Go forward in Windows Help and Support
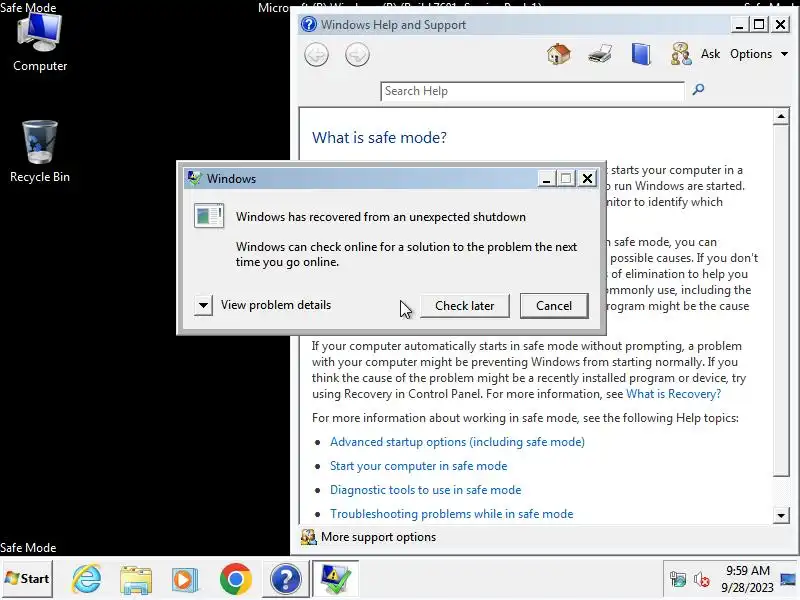 click(x=357, y=55)
